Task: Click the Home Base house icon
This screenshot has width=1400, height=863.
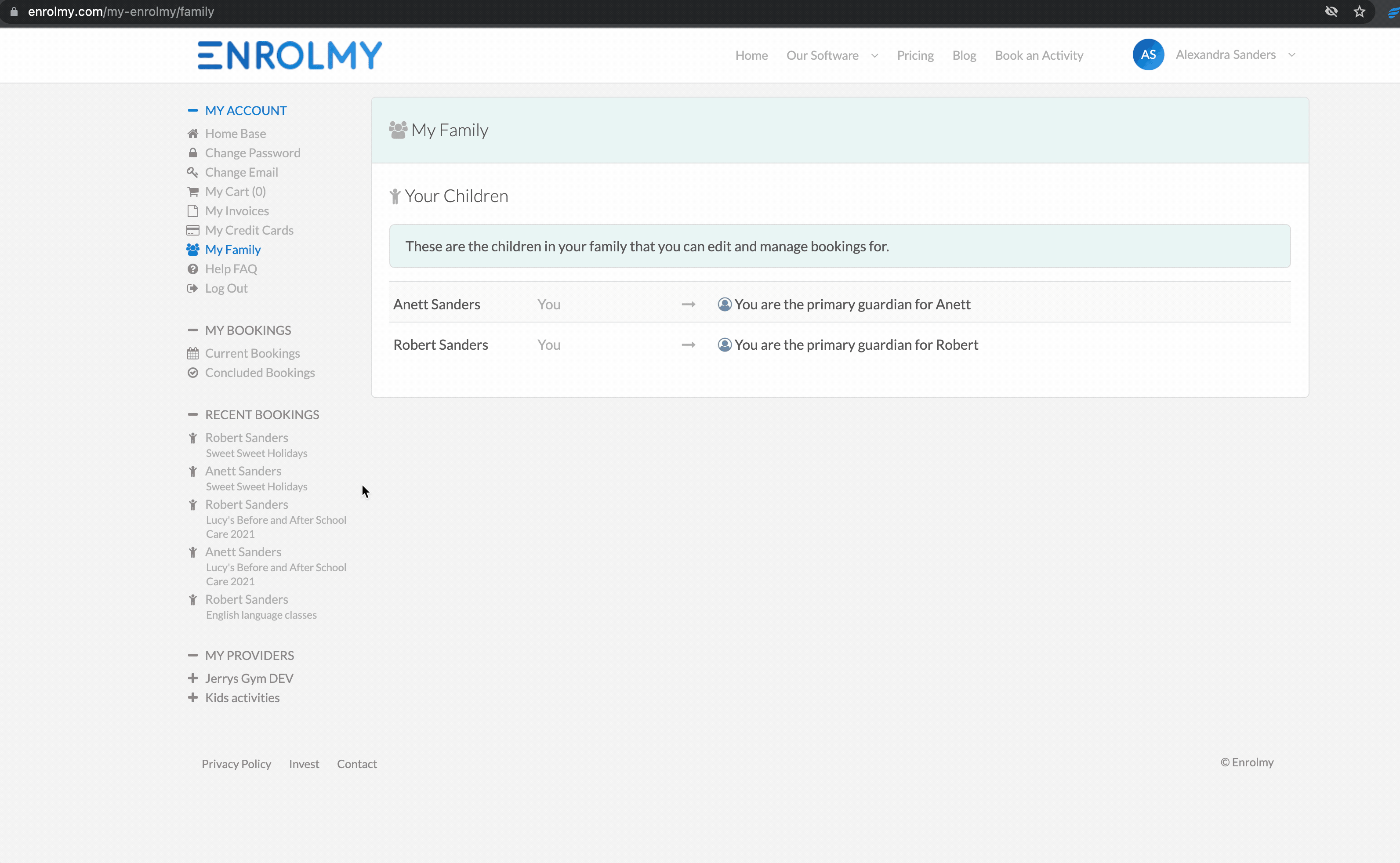Action: coord(193,134)
